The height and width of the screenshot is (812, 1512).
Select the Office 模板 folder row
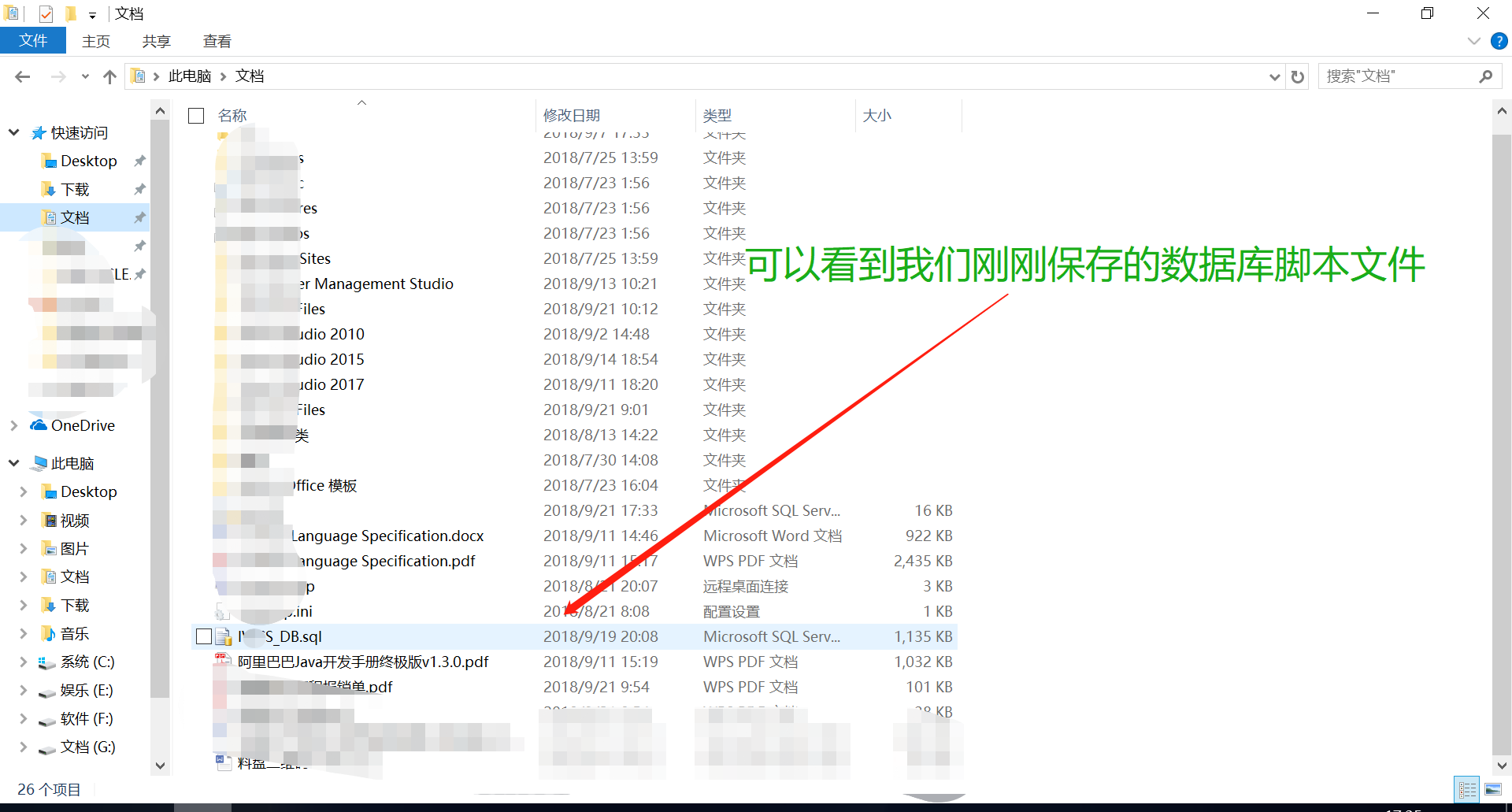tap(324, 486)
